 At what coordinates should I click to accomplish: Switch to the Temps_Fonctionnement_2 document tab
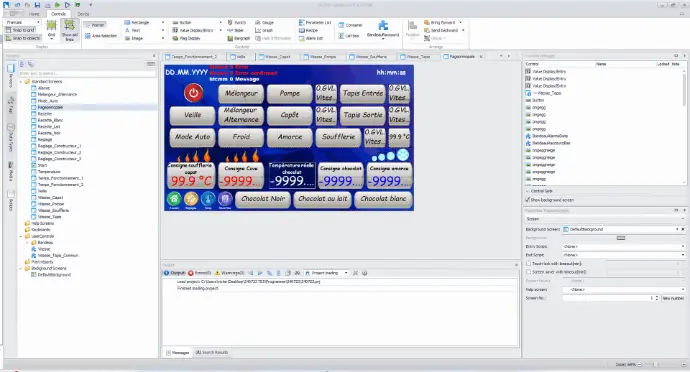(195, 57)
